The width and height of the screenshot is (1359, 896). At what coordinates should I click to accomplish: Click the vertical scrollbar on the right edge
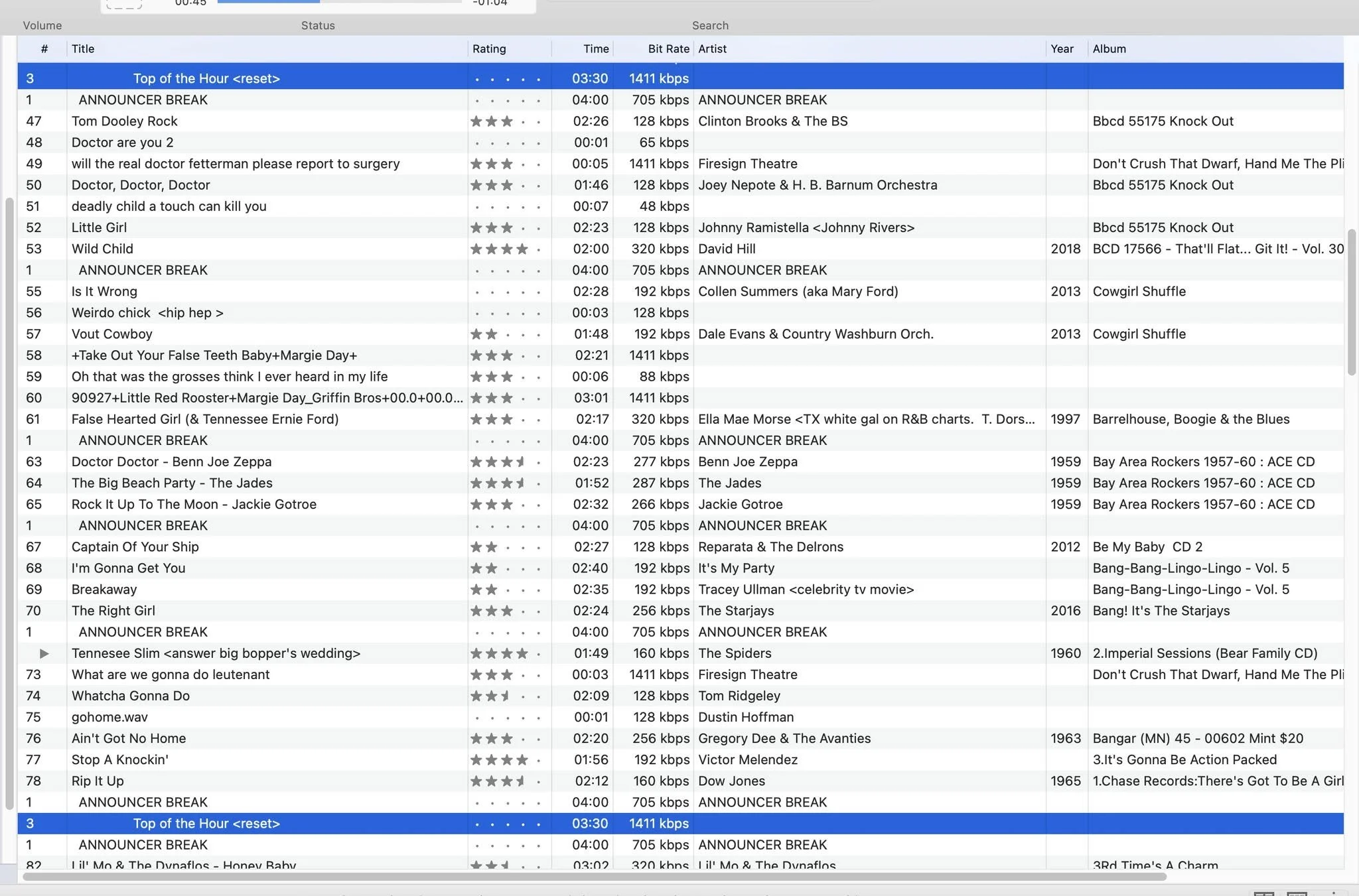click(x=1351, y=302)
